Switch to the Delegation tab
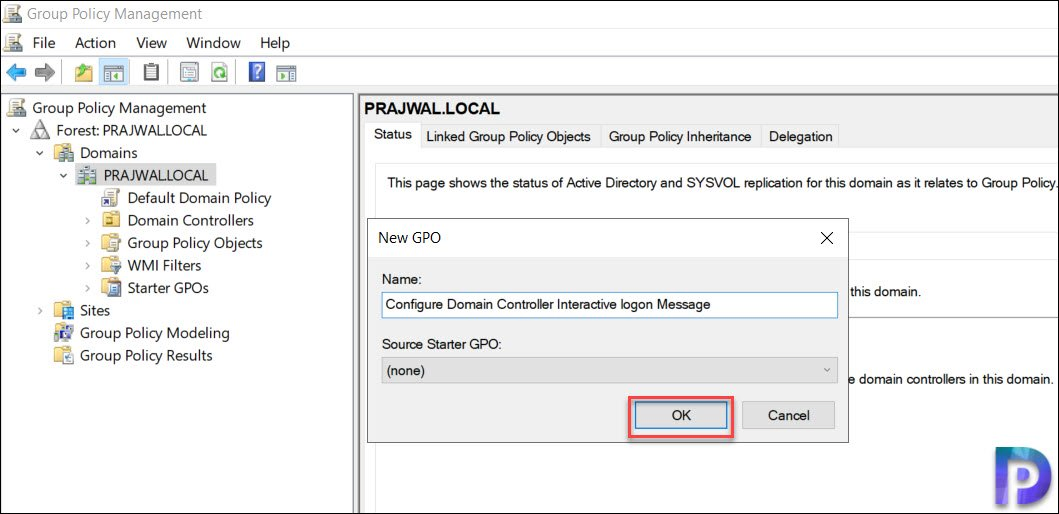Viewport: 1059px width, 514px height. click(800, 136)
